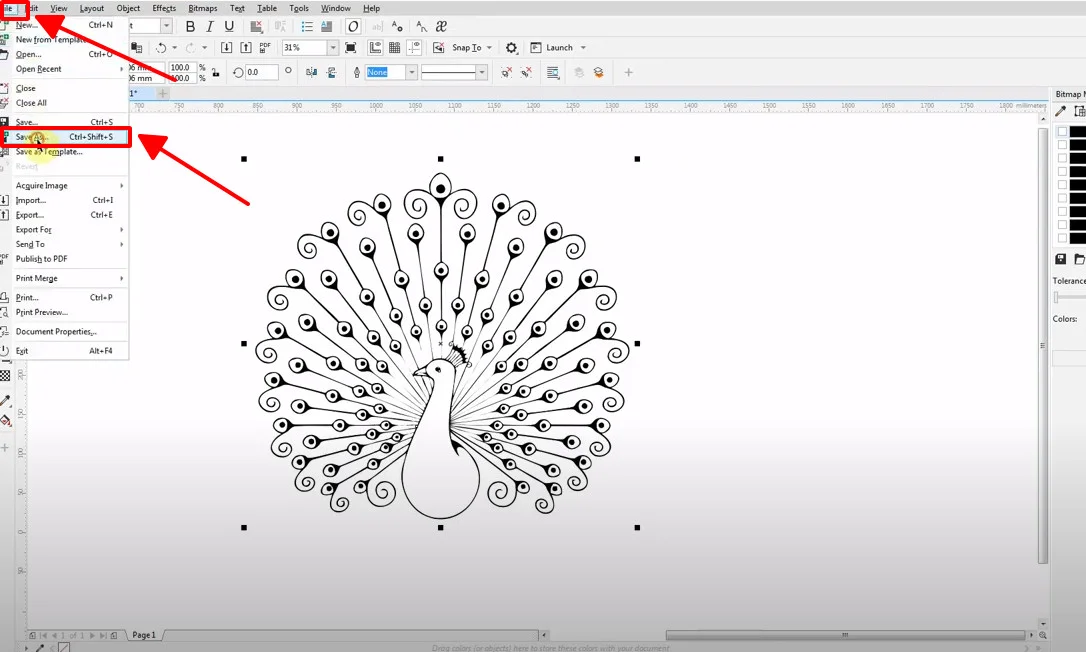The height and width of the screenshot is (652, 1086).
Task: Click the no-fill swatch in document palette
Action: pyautogui.click(x=64, y=647)
